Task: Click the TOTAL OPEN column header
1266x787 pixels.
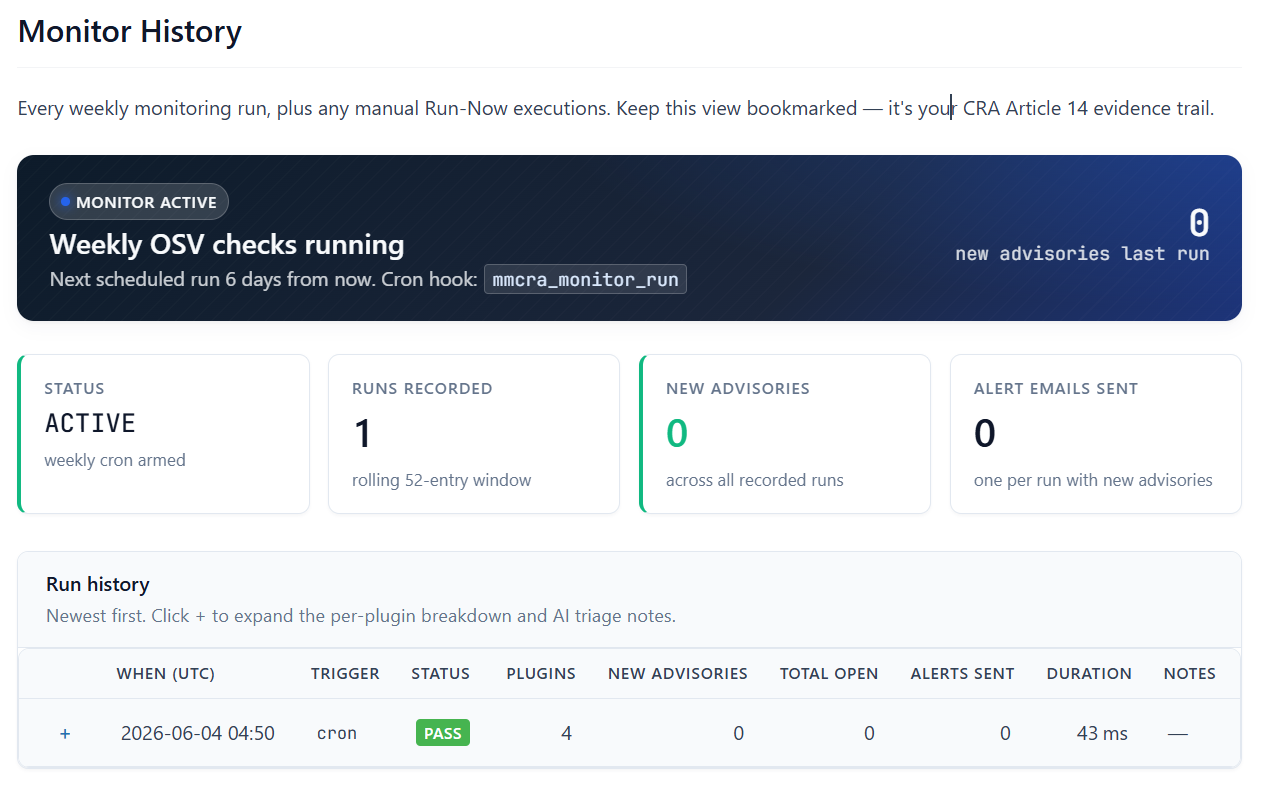Action: tap(829, 673)
